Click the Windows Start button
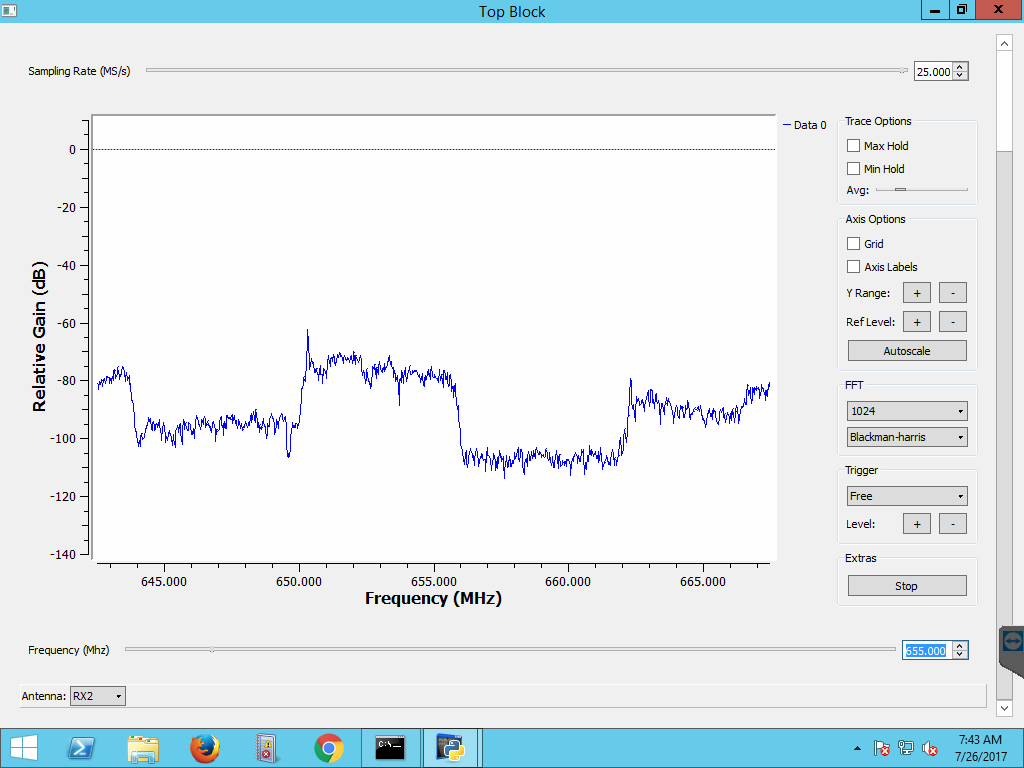The width and height of the screenshot is (1024, 768). (x=23, y=747)
